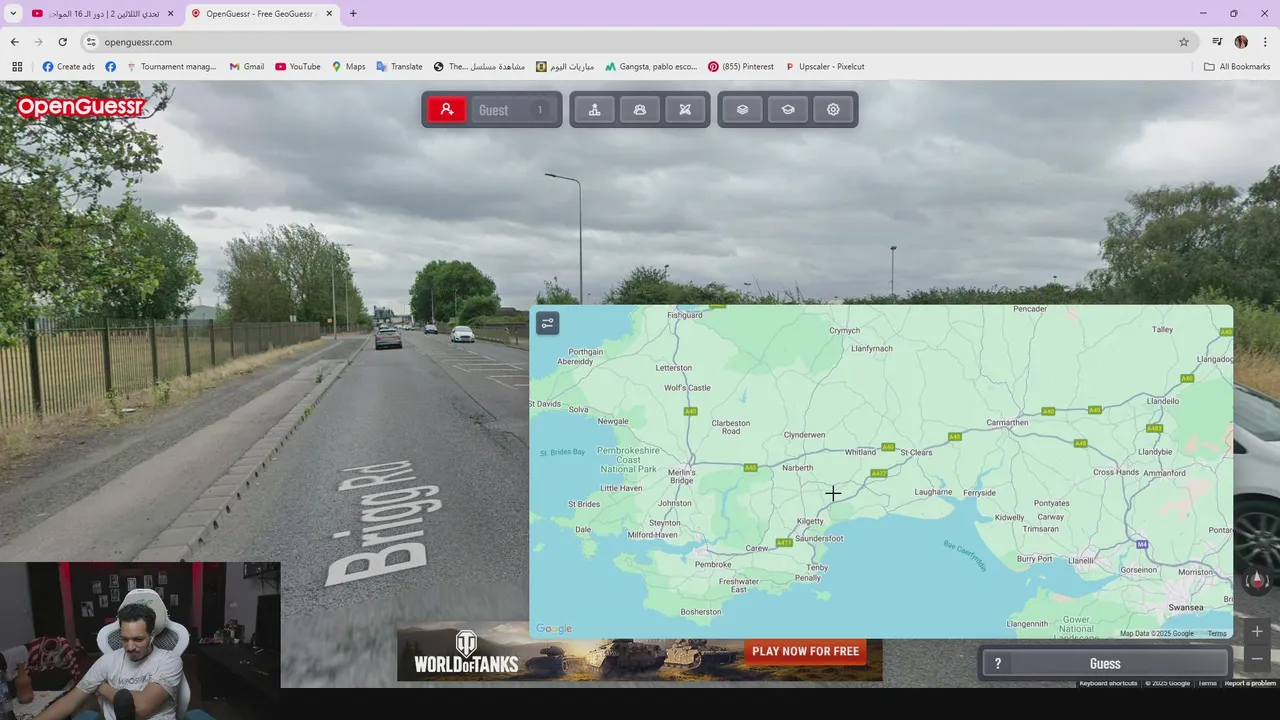Click Swansea on the map
Image resolution: width=1280 pixels, height=720 pixels.
(1186, 607)
